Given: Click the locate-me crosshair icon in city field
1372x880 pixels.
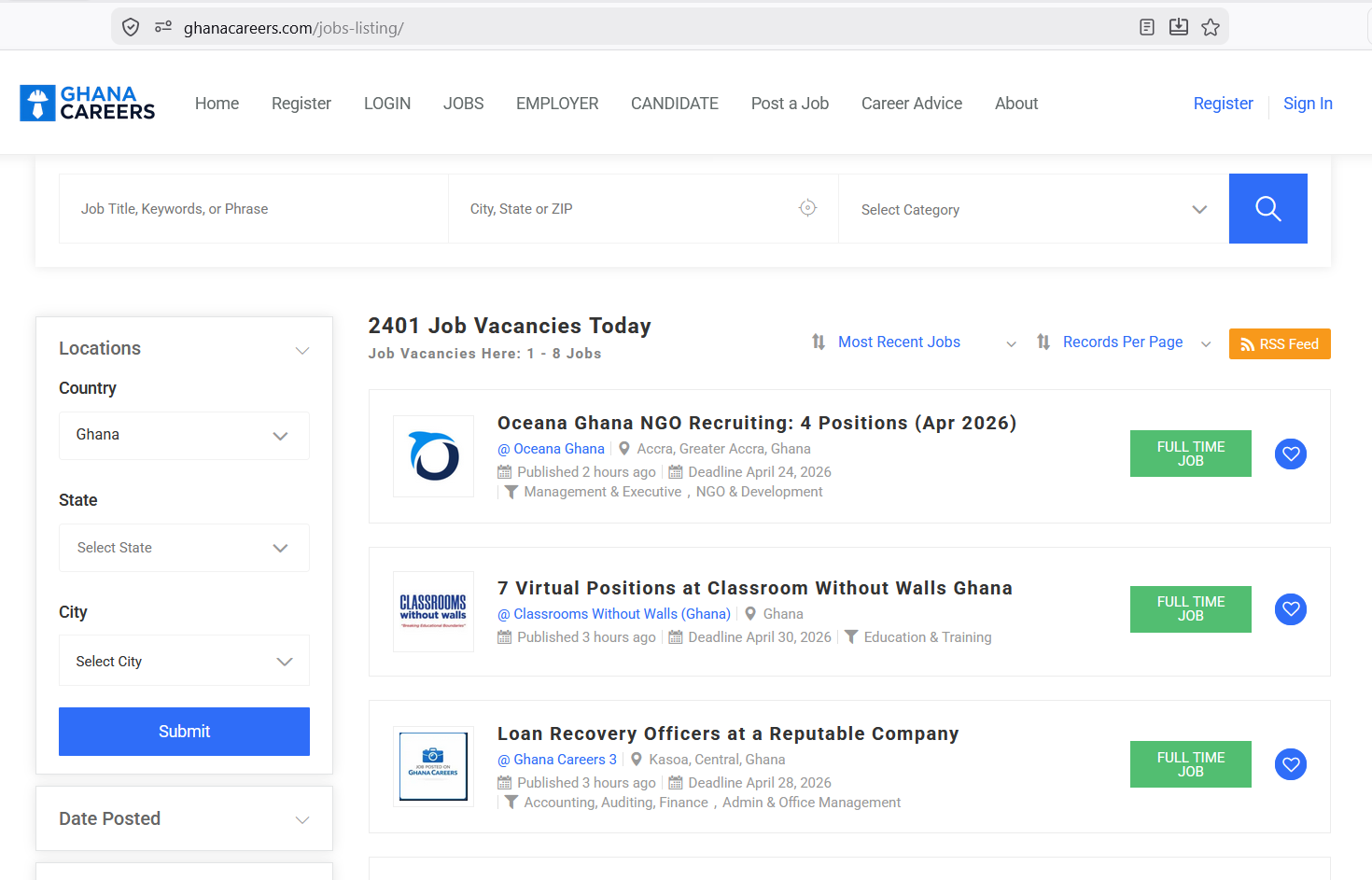Looking at the screenshot, I should 807,208.
